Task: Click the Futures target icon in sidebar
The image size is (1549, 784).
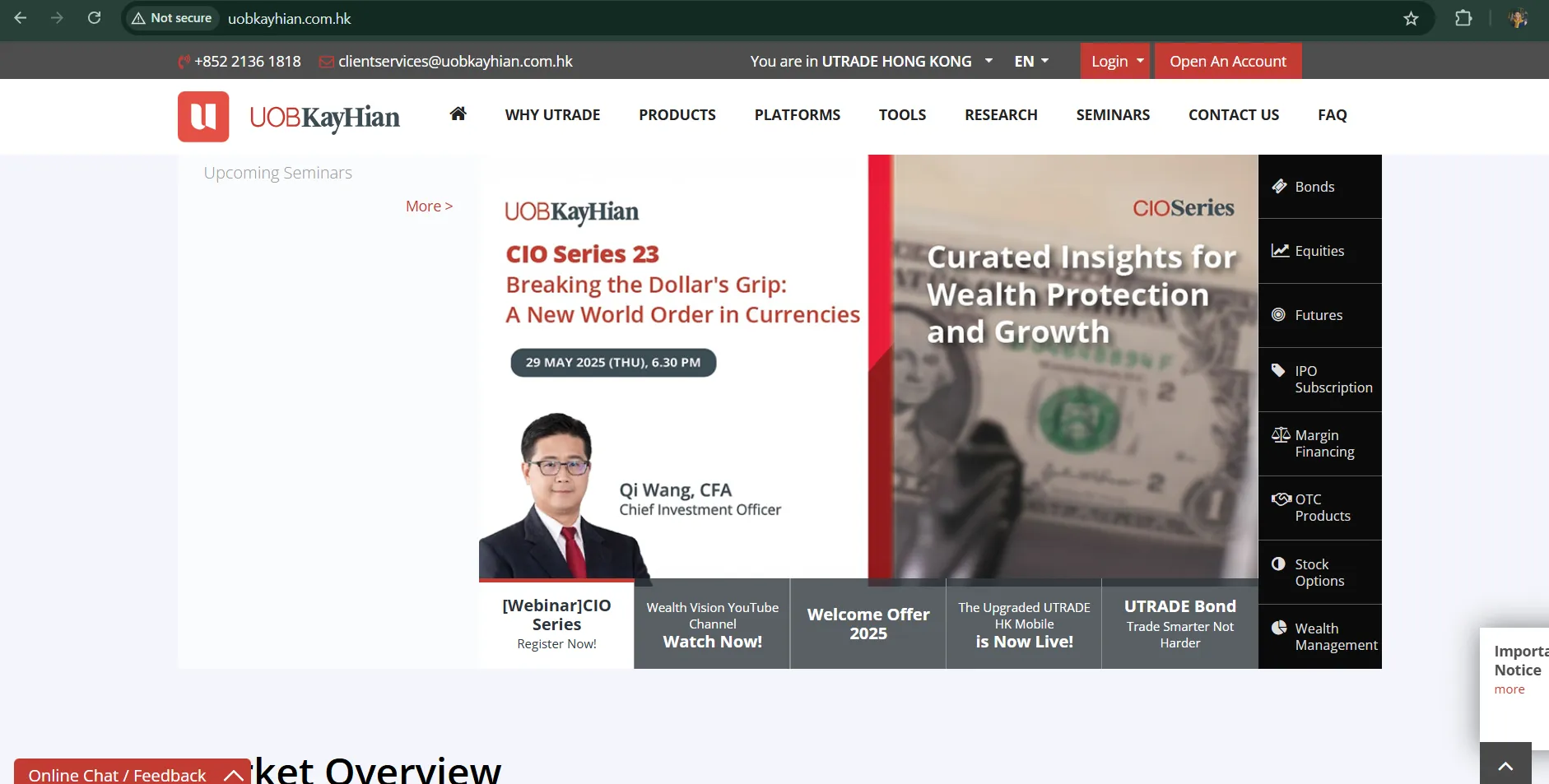Action: pyautogui.click(x=1278, y=315)
